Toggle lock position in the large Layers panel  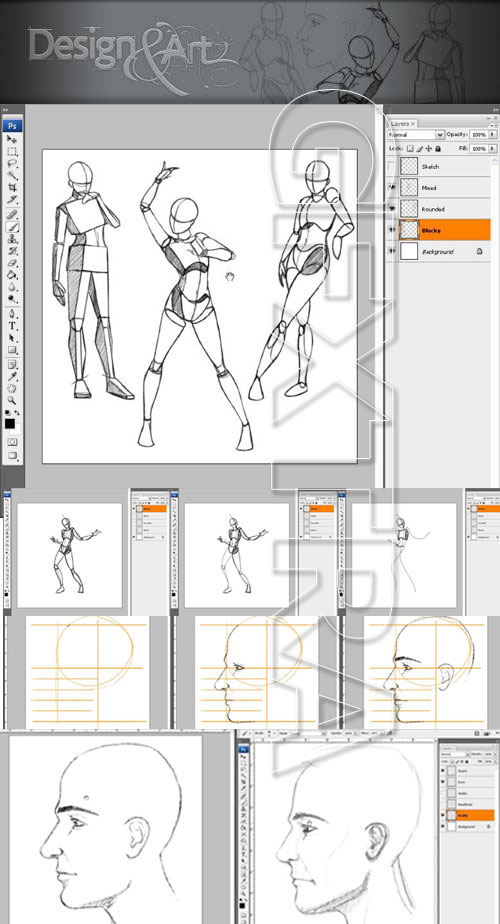click(x=429, y=148)
